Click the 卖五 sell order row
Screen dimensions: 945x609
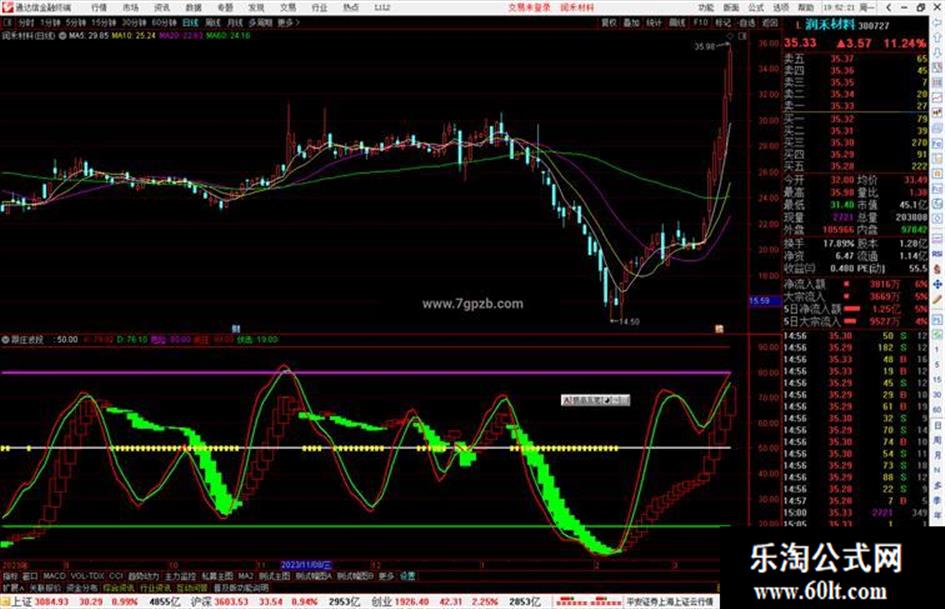coord(855,58)
